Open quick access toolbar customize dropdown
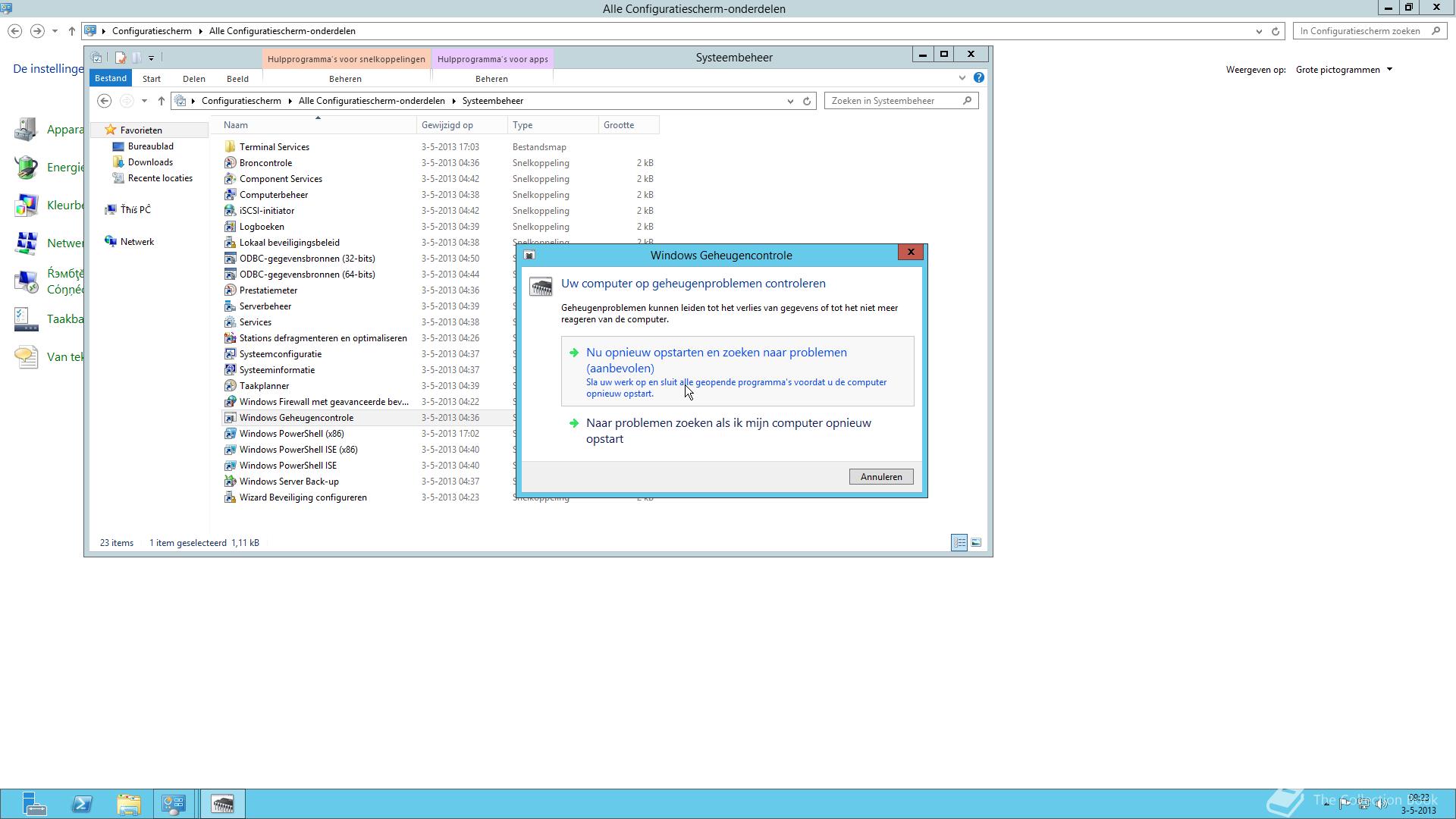Viewport: 1456px width, 819px height. (152, 58)
